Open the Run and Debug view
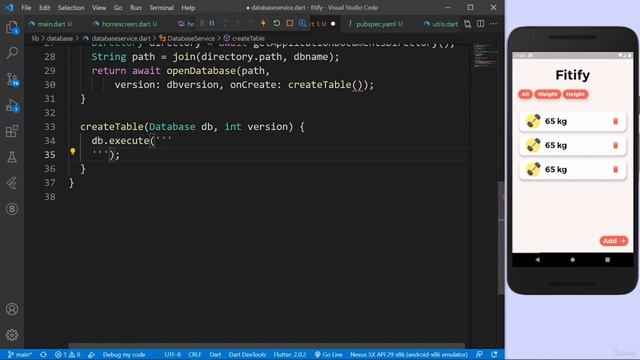Viewport: 640px width, 360px height. [x=12, y=106]
